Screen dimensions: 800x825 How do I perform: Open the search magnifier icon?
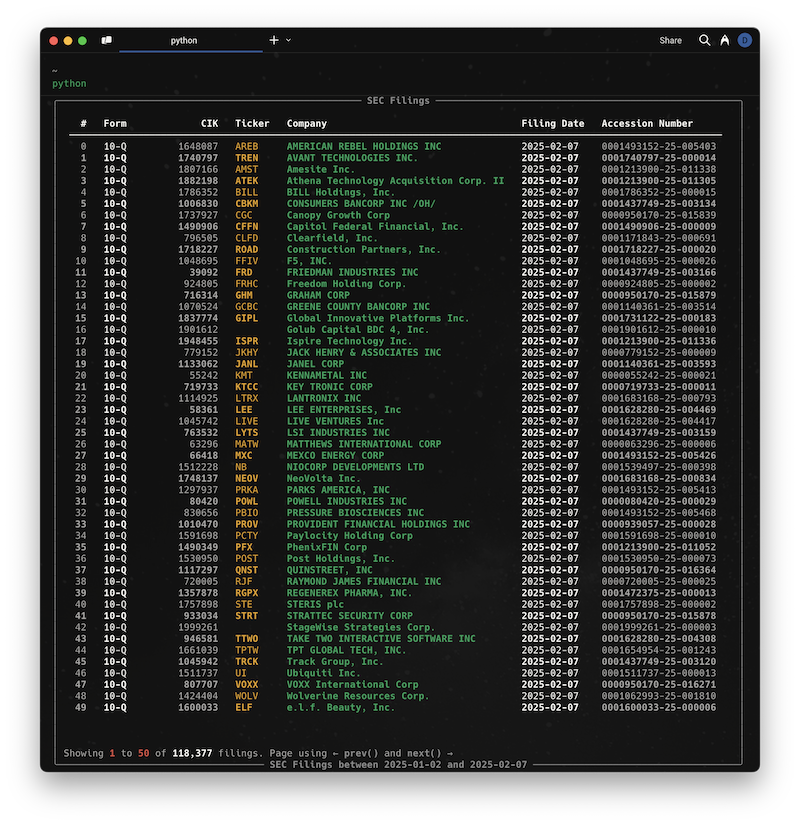pyautogui.click(x=704, y=40)
